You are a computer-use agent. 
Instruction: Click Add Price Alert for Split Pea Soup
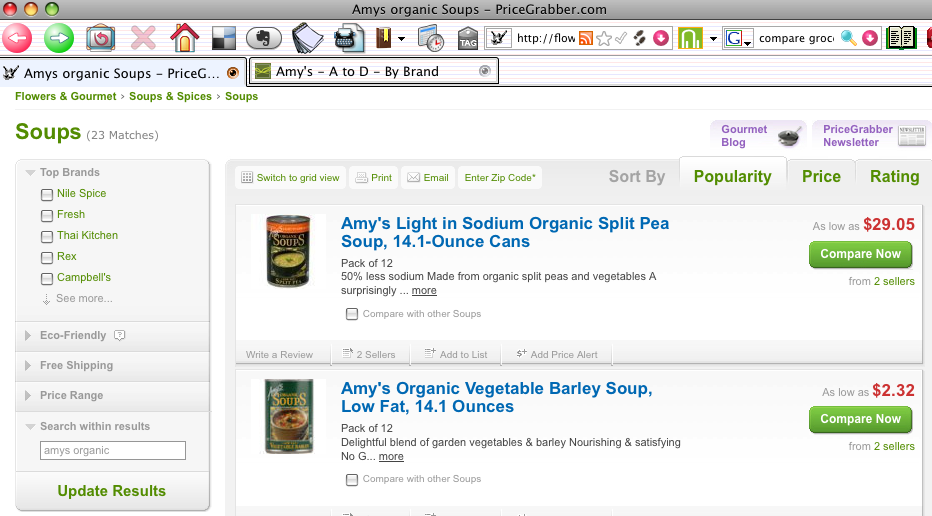(557, 354)
